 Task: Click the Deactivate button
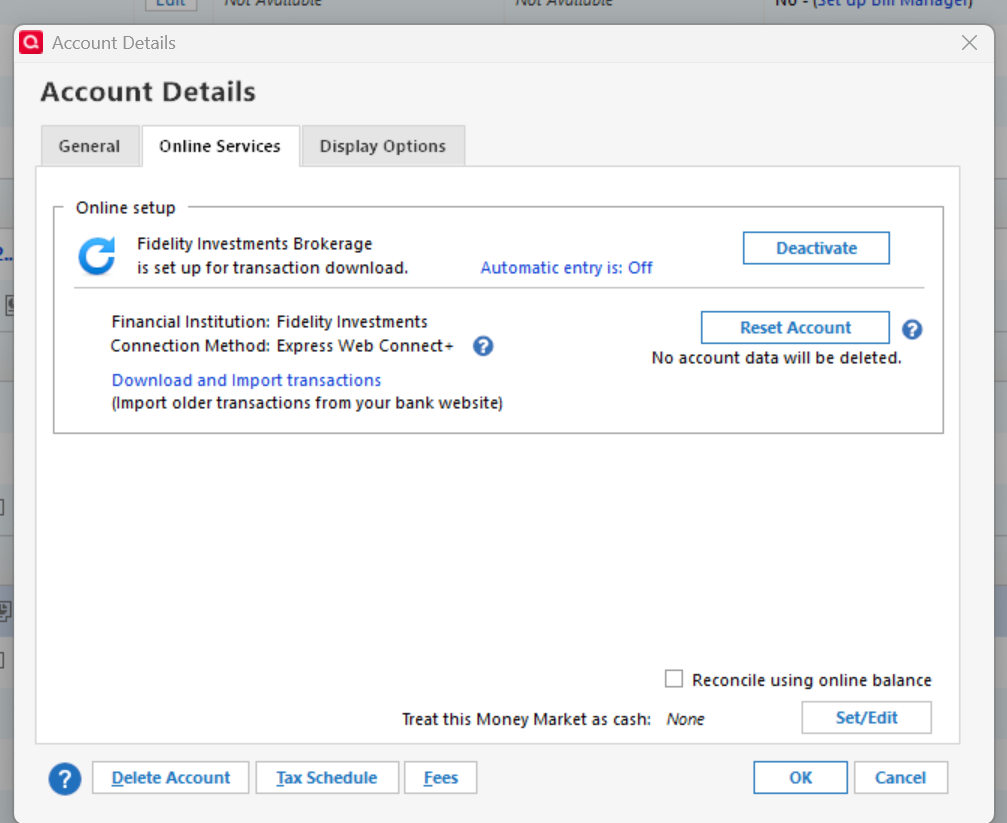click(816, 248)
